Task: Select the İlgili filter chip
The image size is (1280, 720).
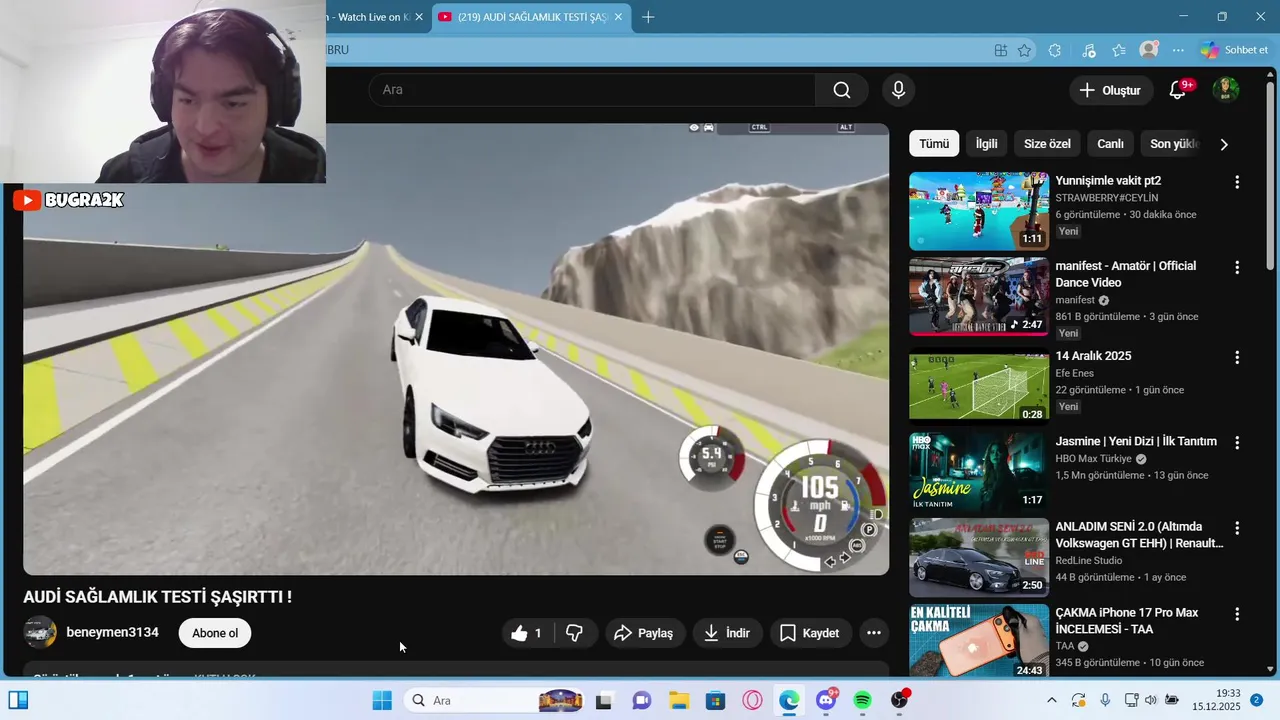Action: coord(987,144)
